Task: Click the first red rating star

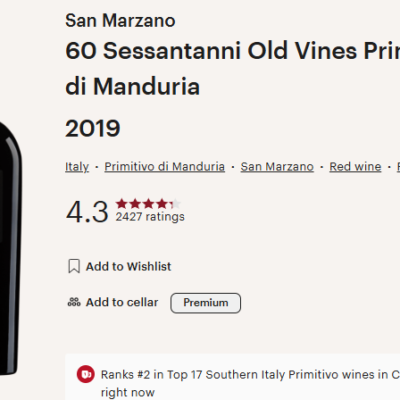Action: click(122, 203)
